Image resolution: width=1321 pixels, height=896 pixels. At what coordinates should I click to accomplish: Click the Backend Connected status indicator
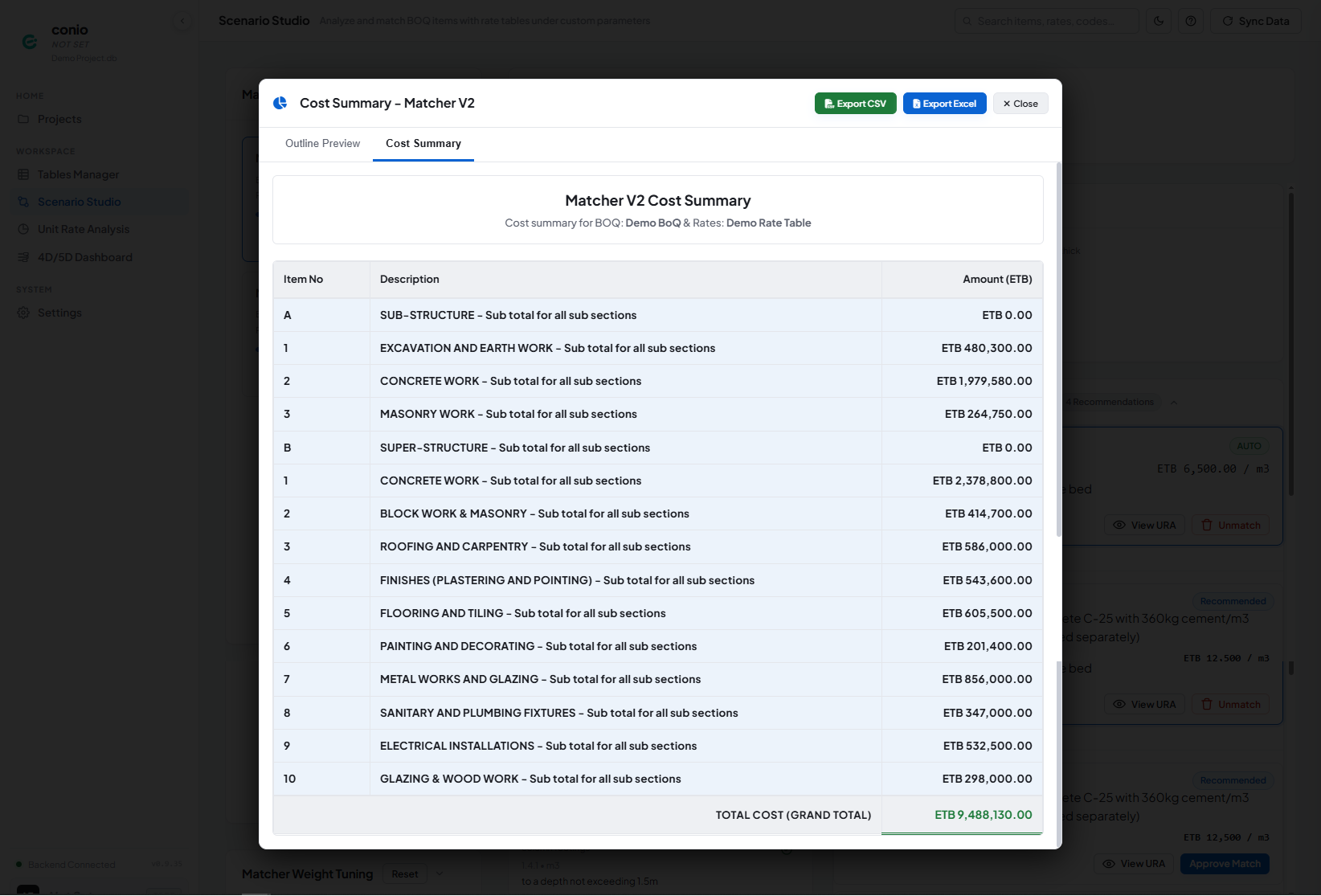click(66, 865)
